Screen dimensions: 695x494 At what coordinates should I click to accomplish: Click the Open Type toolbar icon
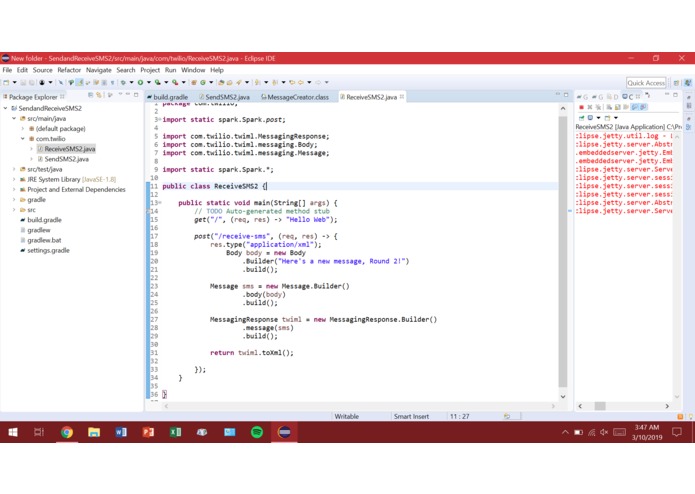tap(221, 82)
